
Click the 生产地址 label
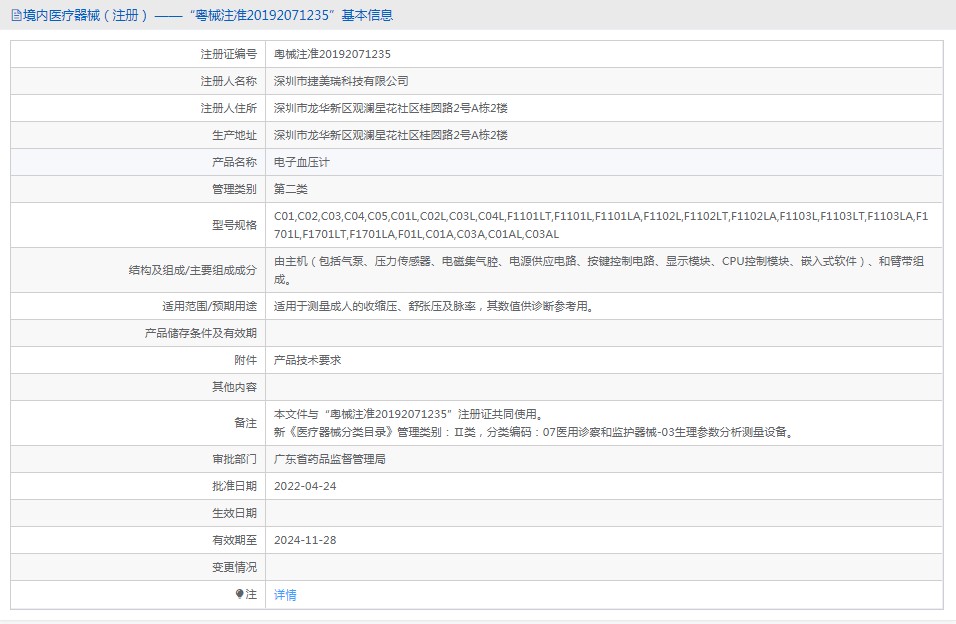(234, 135)
